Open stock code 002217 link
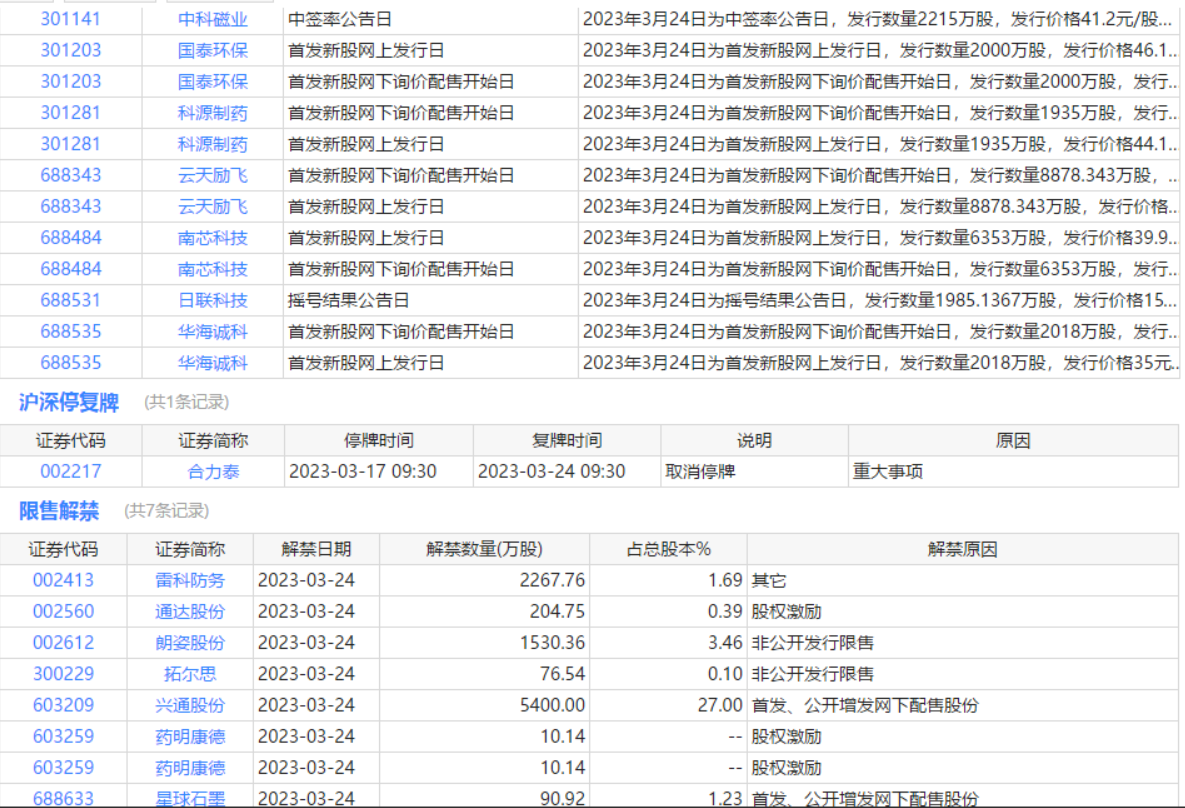Screen dimensions: 1185x808 point(70,472)
